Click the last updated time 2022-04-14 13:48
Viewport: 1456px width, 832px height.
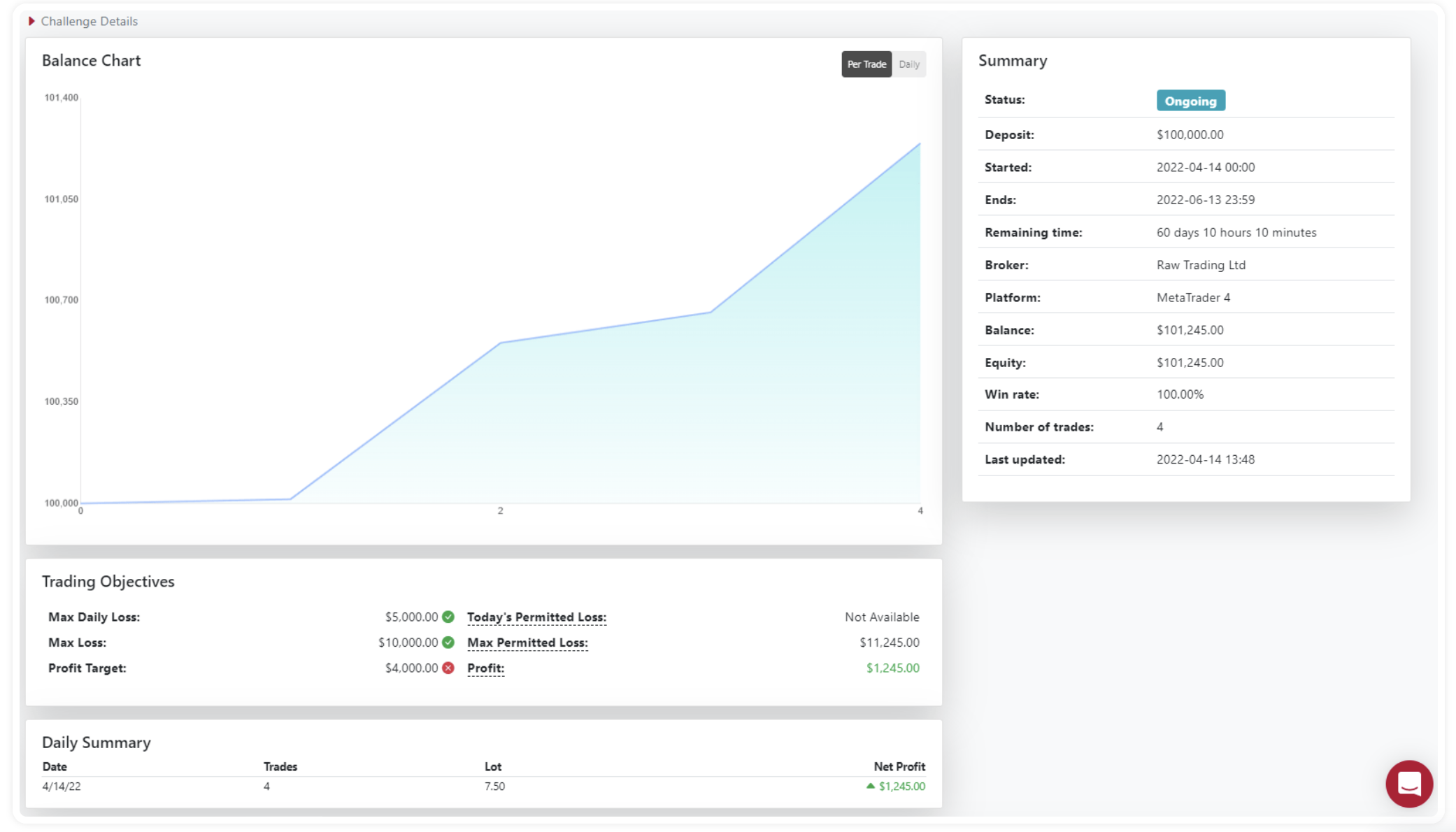coord(1206,459)
